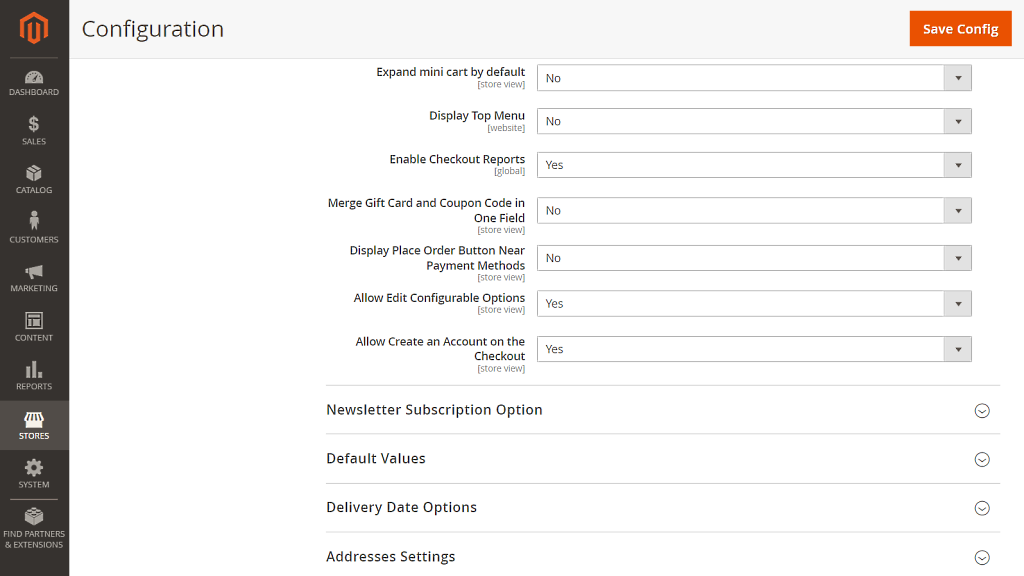1024x576 pixels.
Task: Open Expand mini cart by default dropdown
Action: click(x=754, y=78)
